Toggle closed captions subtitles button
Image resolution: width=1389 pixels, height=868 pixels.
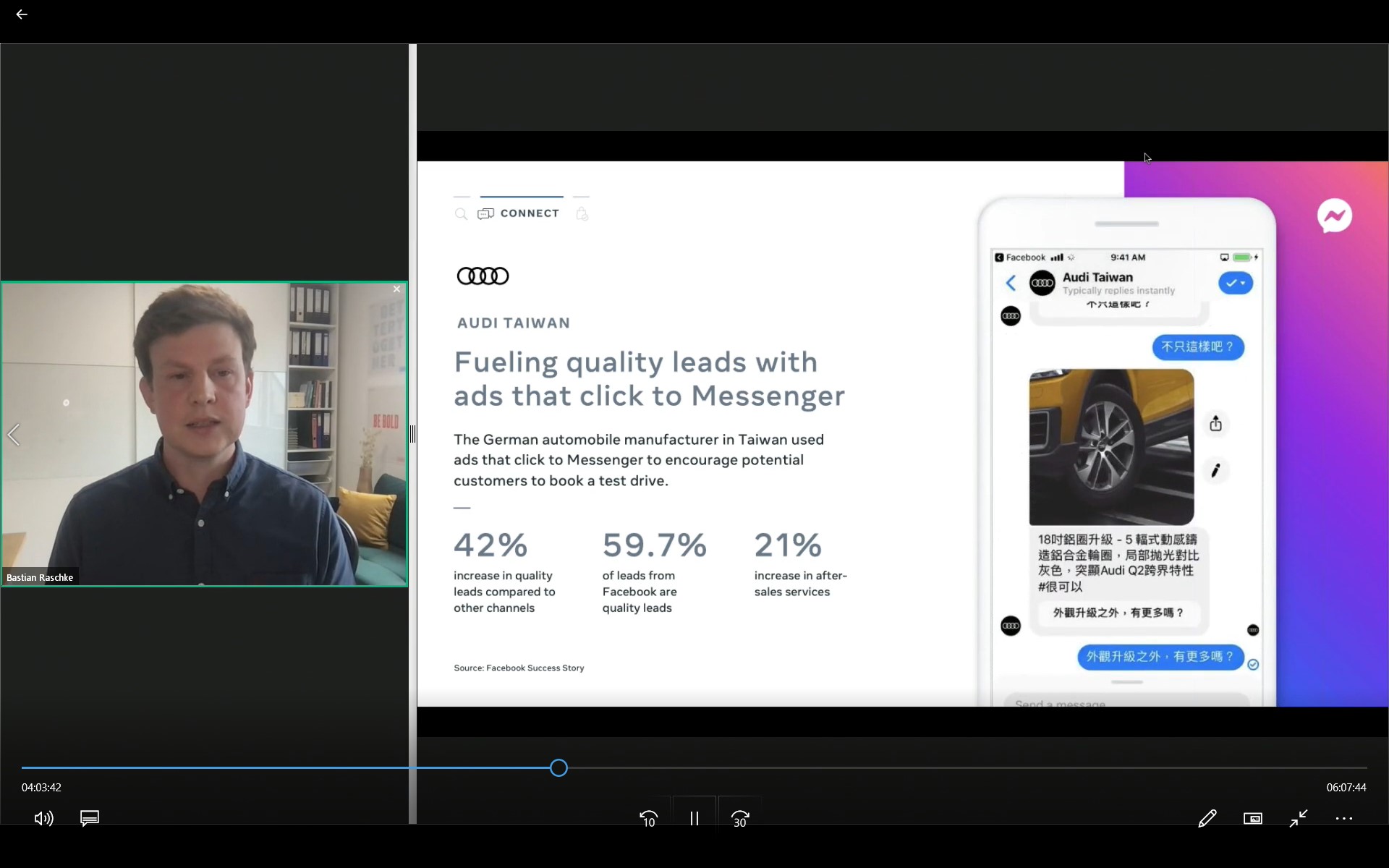[90, 818]
